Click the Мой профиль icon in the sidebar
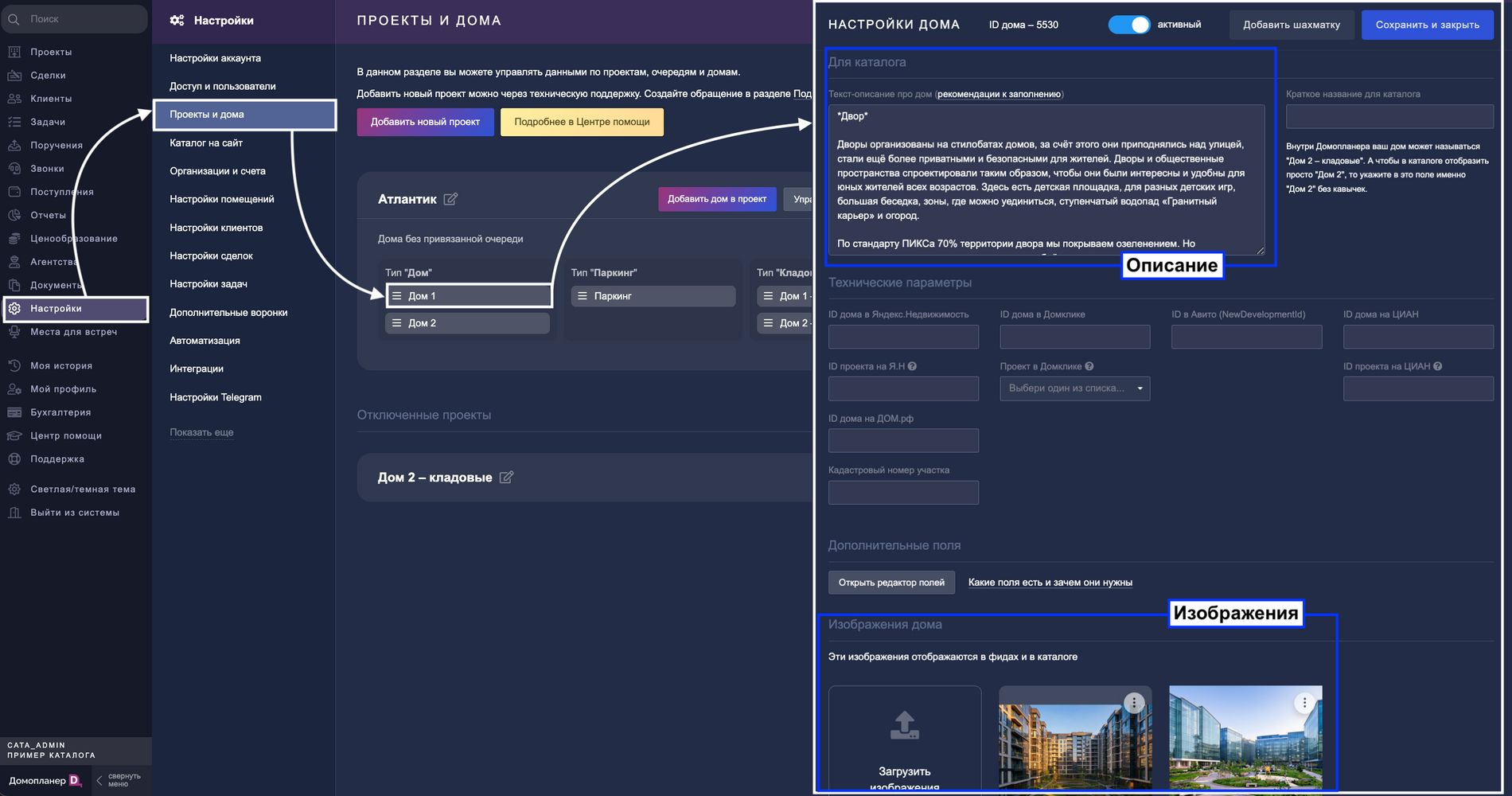This screenshot has height=796, width=1512. [14, 389]
